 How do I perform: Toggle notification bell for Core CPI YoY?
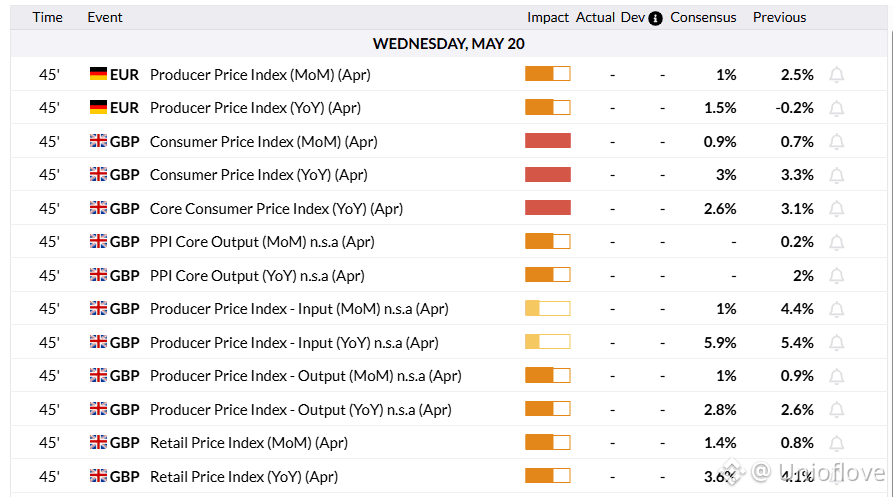click(836, 209)
